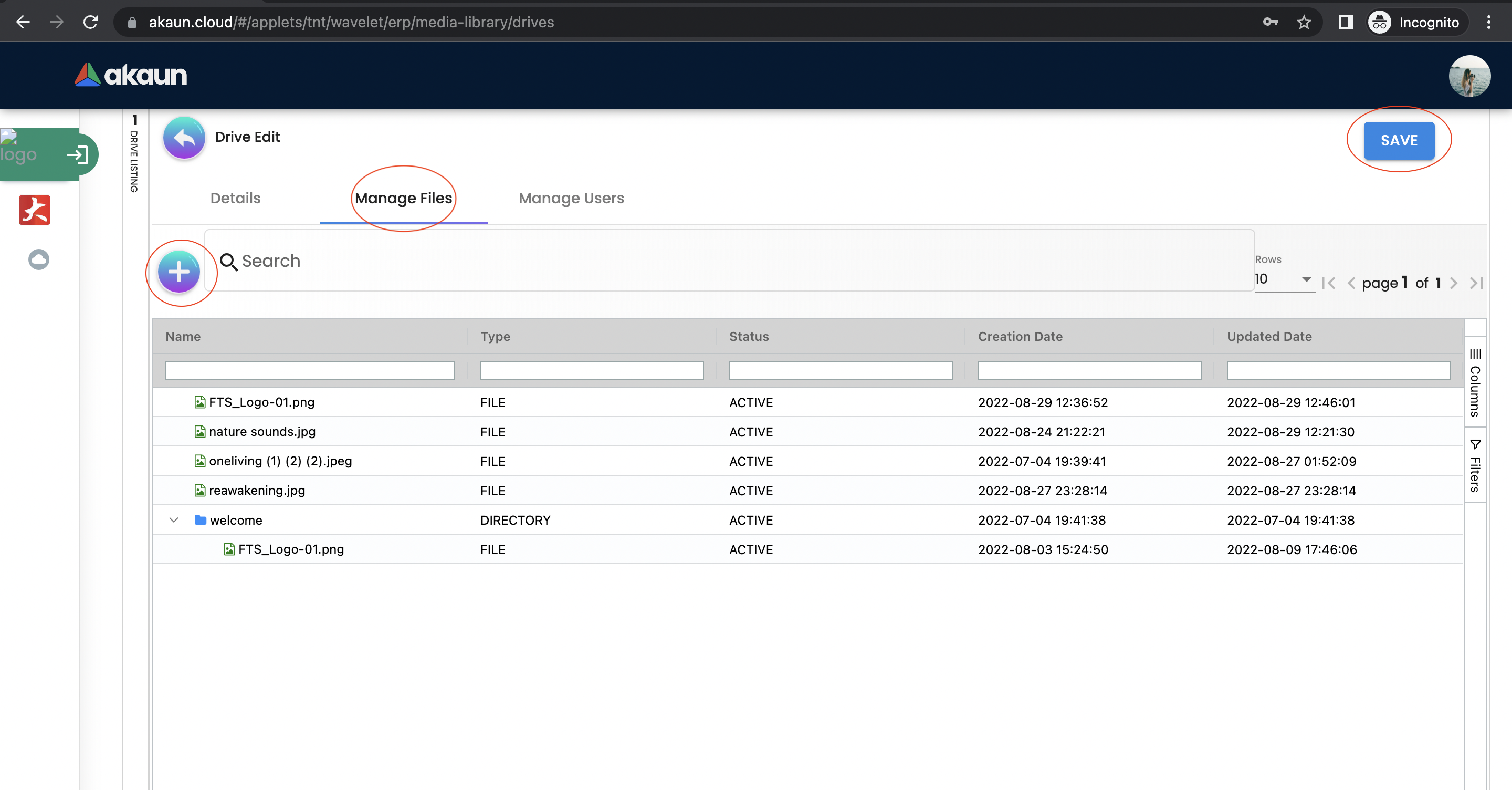Switch to the Details tab
1512x790 pixels.
[235, 198]
